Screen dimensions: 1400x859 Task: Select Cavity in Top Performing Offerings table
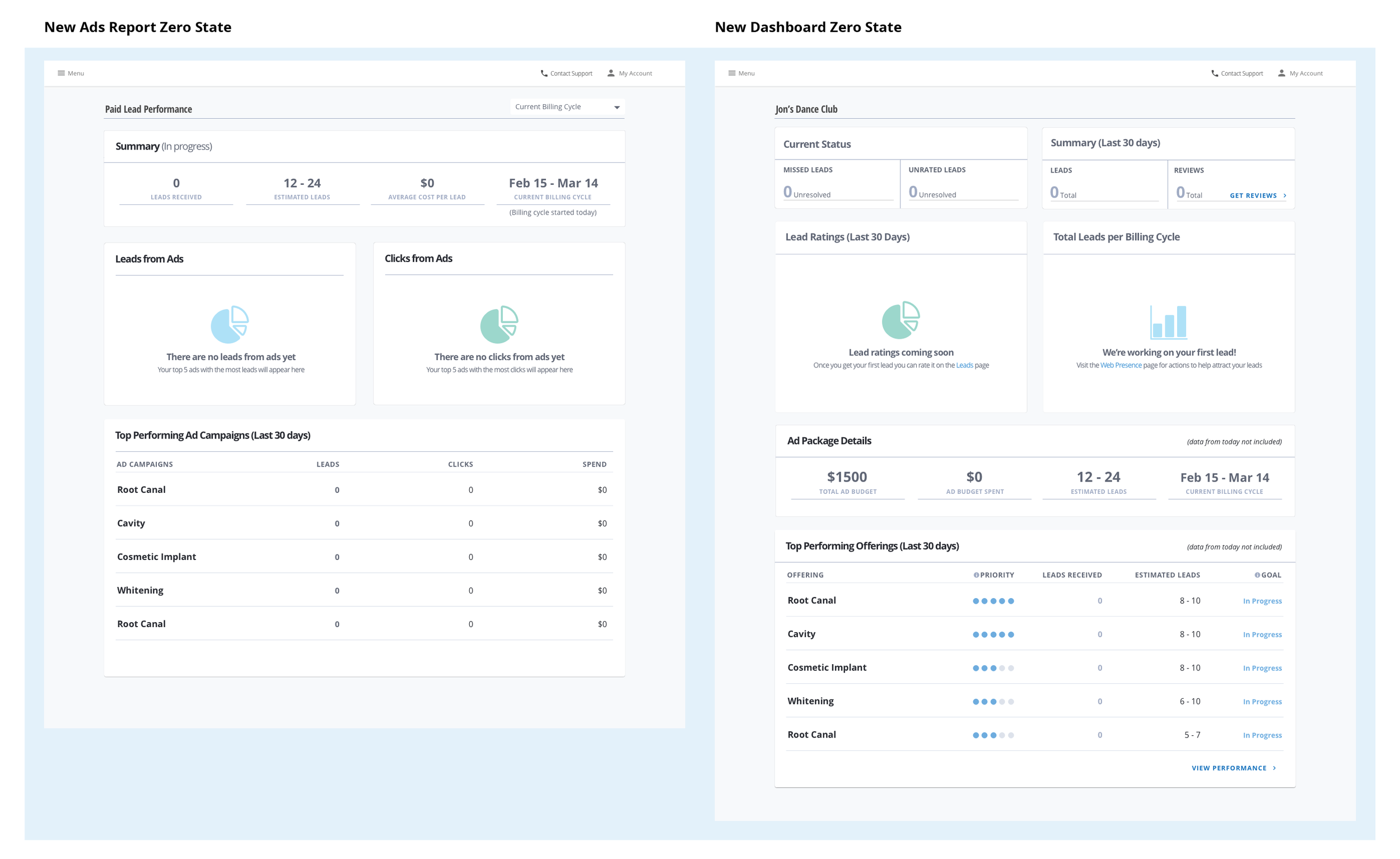pos(801,634)
